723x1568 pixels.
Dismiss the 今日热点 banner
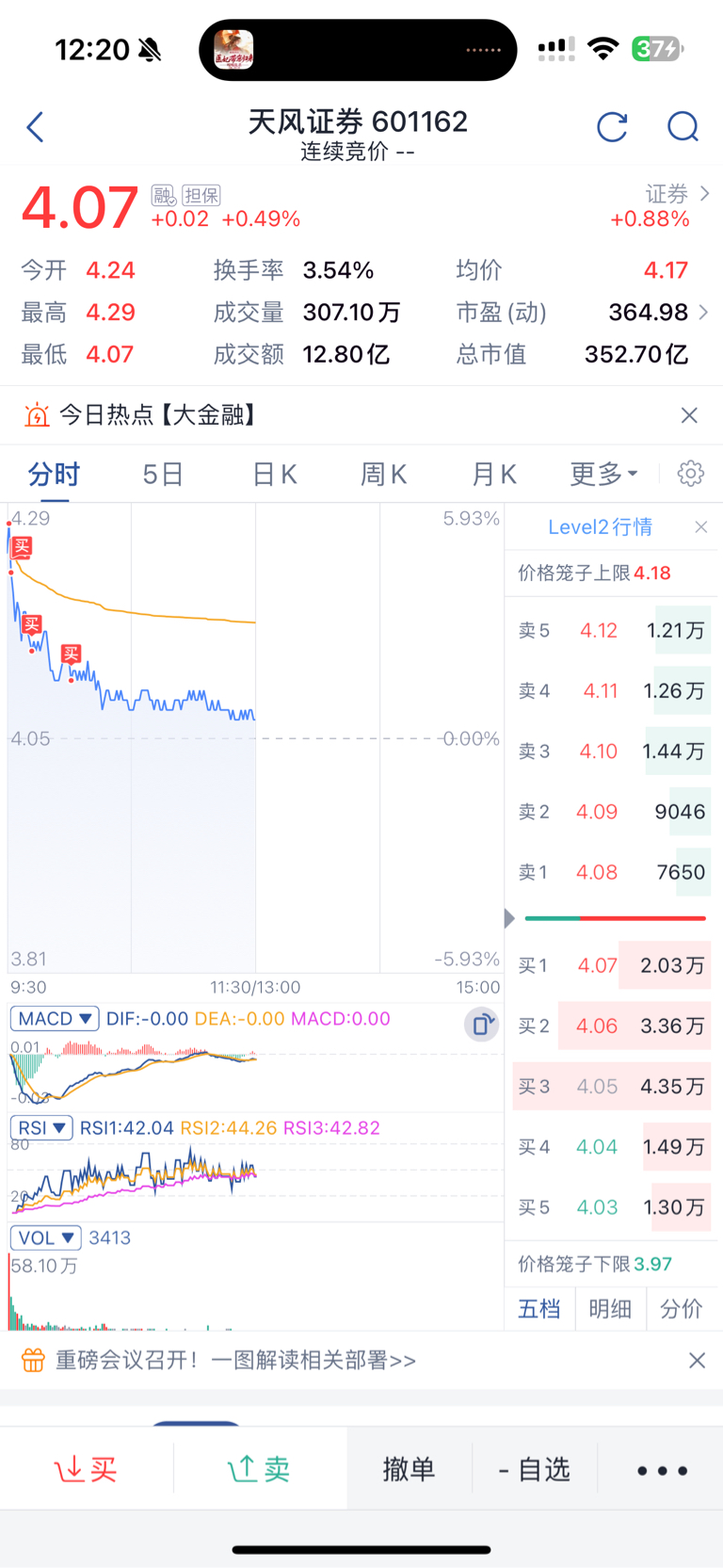[x=689, y=415]
